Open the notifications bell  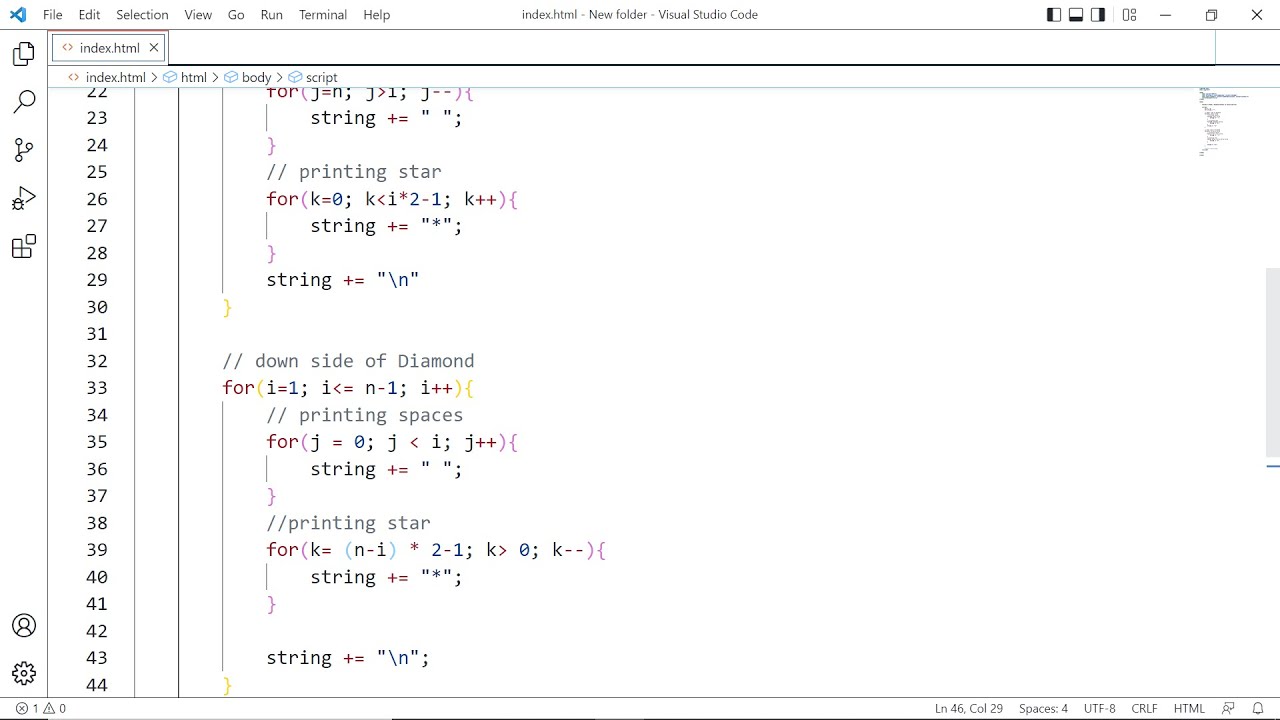point(1258,708)
